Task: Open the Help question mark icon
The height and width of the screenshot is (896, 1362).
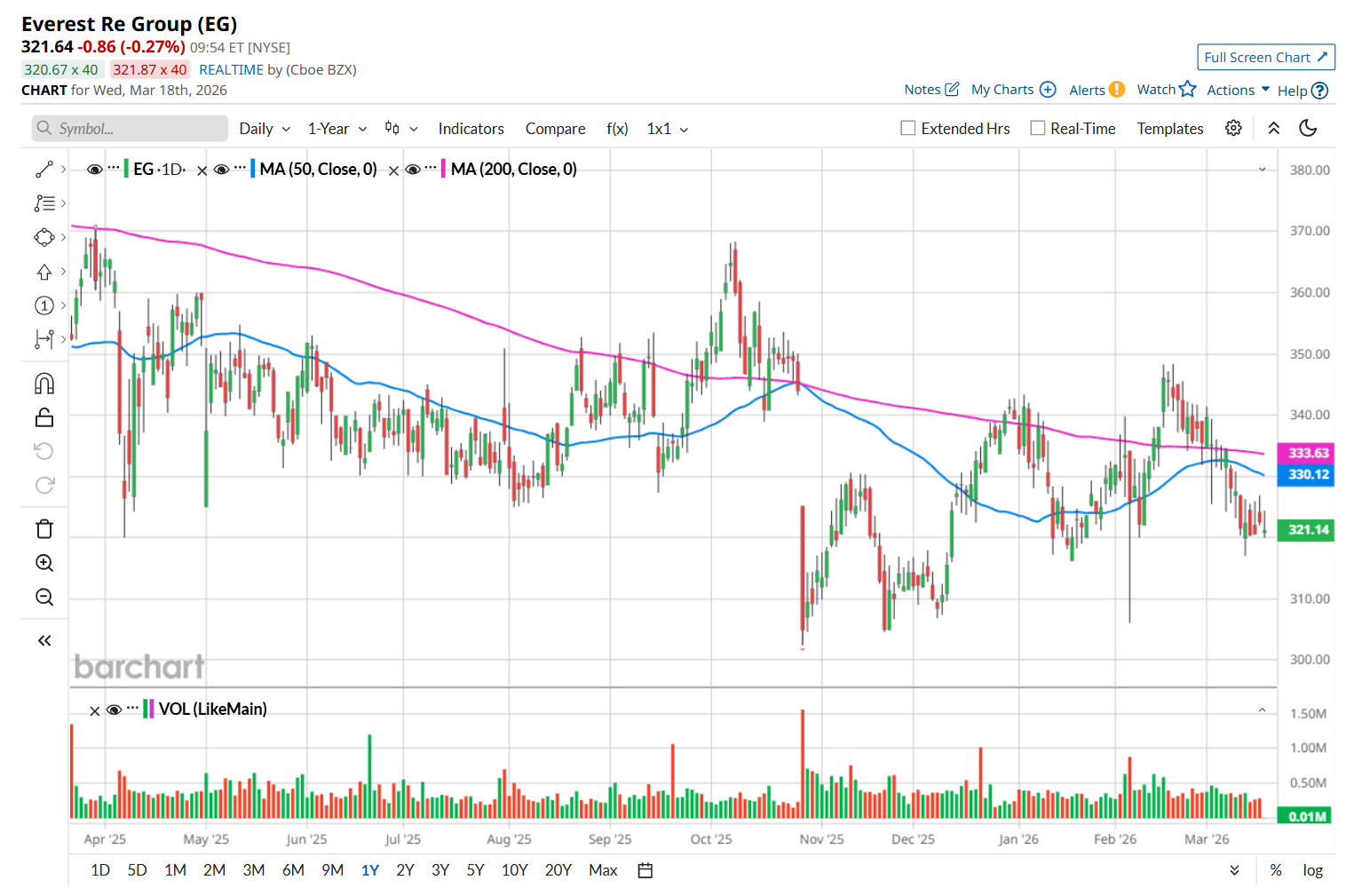Action: coord(1319,91)
